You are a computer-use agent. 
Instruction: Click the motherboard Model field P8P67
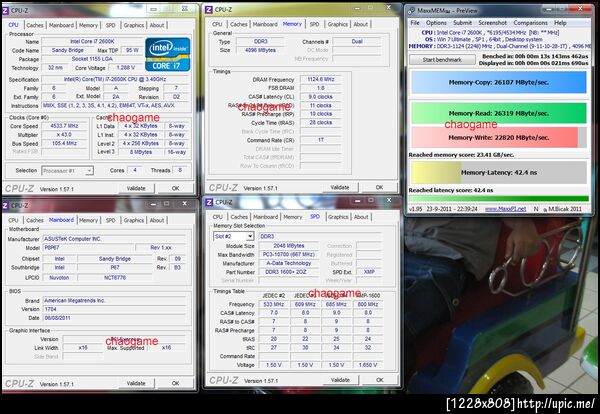pyautogui.click(x=89, y=248)
